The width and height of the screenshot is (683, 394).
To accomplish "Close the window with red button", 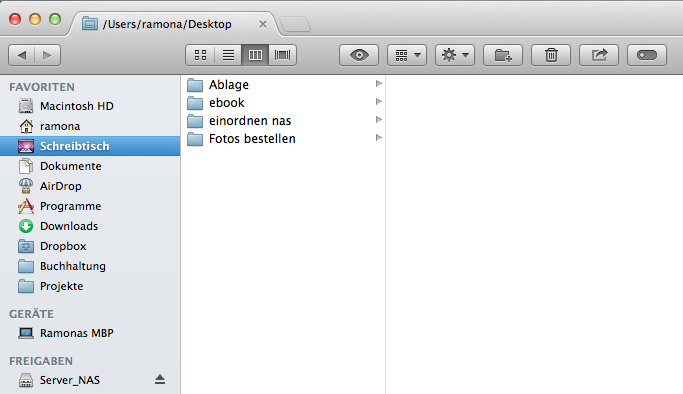I will pyautogui.click(x=15, y=19).
